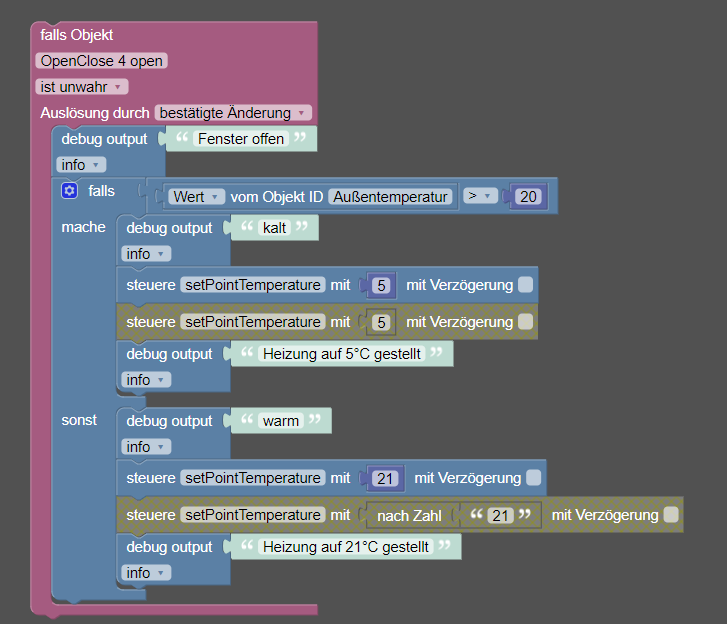
Task: Edit 'Heizung auf 5°C gestellt' text field
Action: point(342,354)
